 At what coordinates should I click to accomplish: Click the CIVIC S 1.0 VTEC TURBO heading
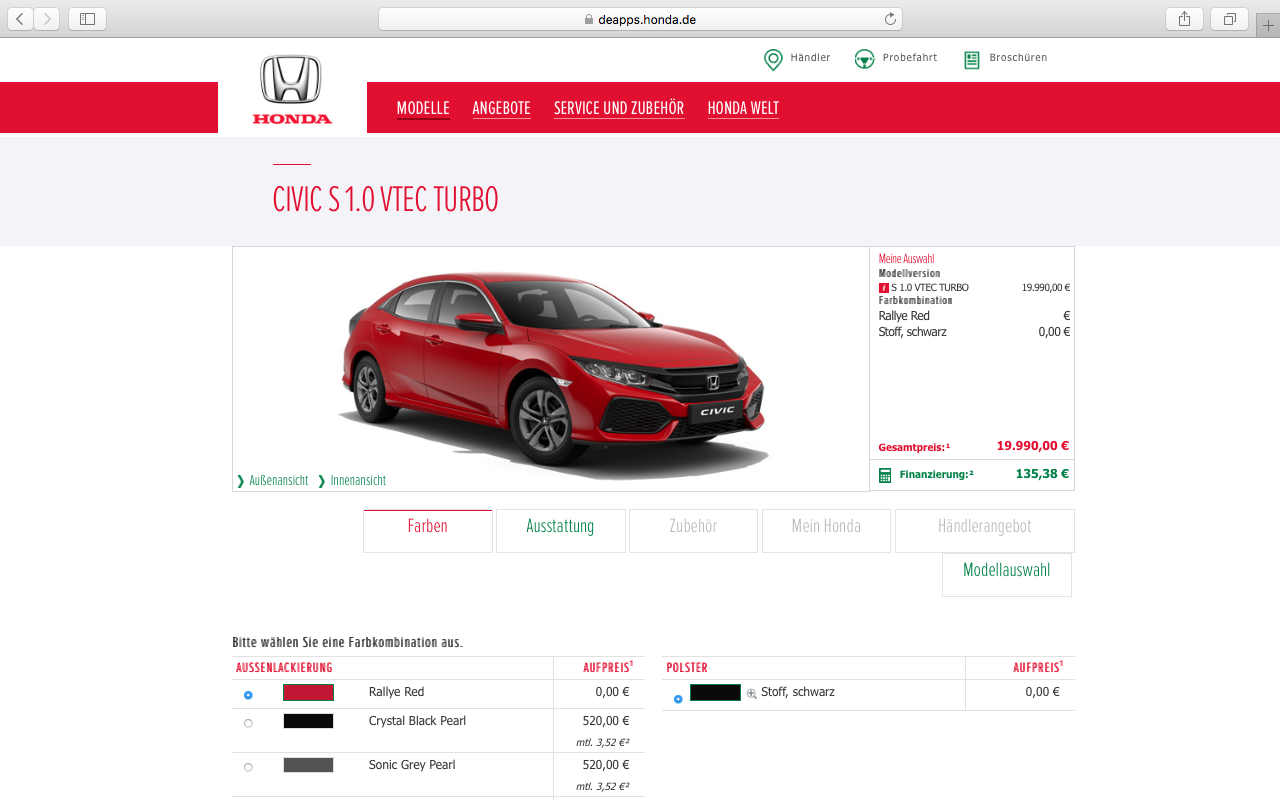coord(385,200)
